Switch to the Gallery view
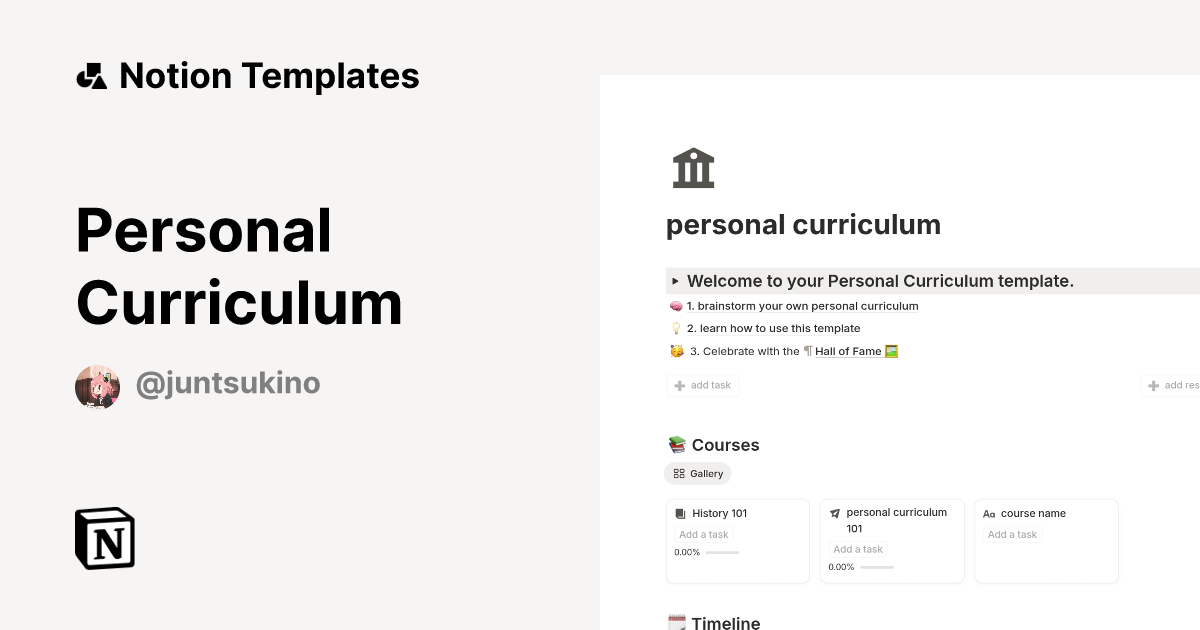The image size is (1200, 630). (698, 473)
